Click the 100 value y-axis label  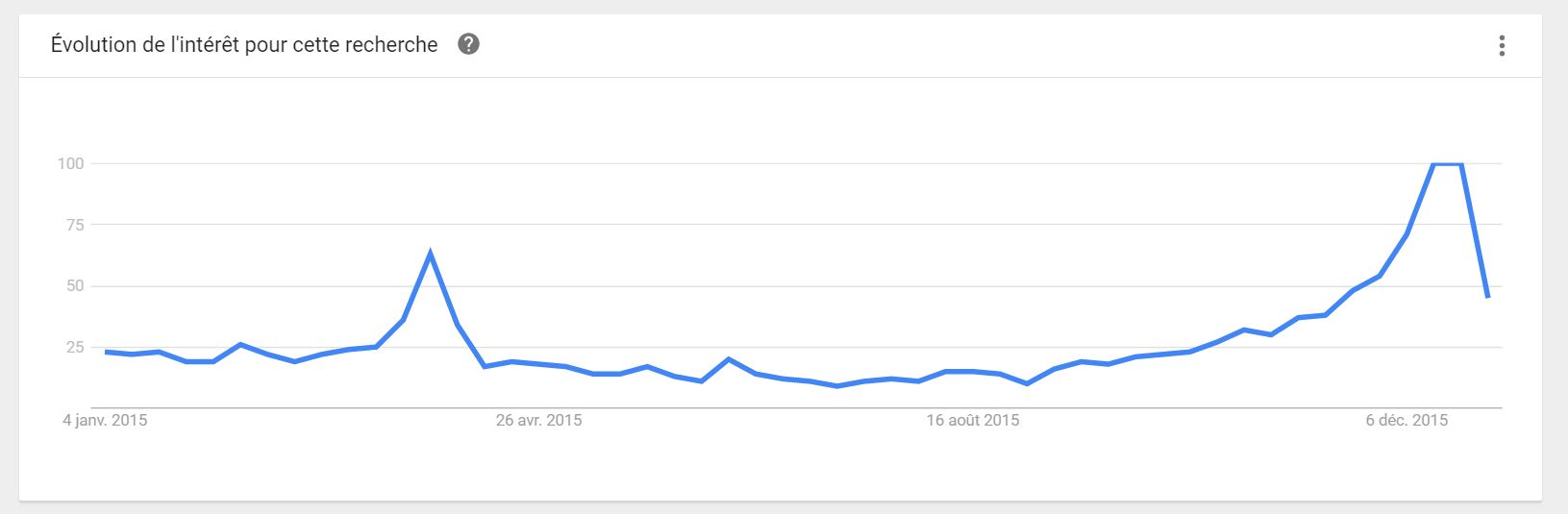71,163
